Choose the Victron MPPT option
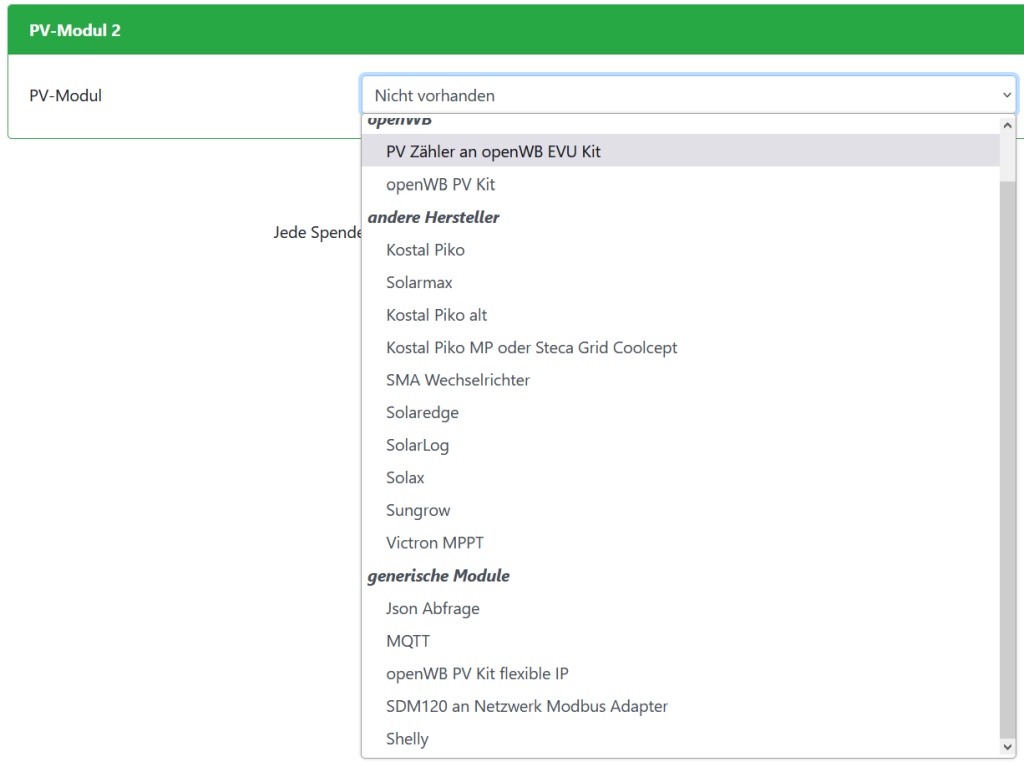 point(434,543)
